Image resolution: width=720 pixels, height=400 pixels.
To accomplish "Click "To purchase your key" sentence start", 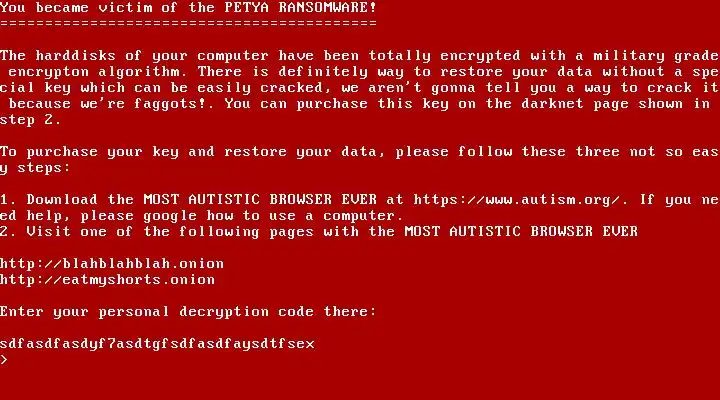I will point(90,152).
